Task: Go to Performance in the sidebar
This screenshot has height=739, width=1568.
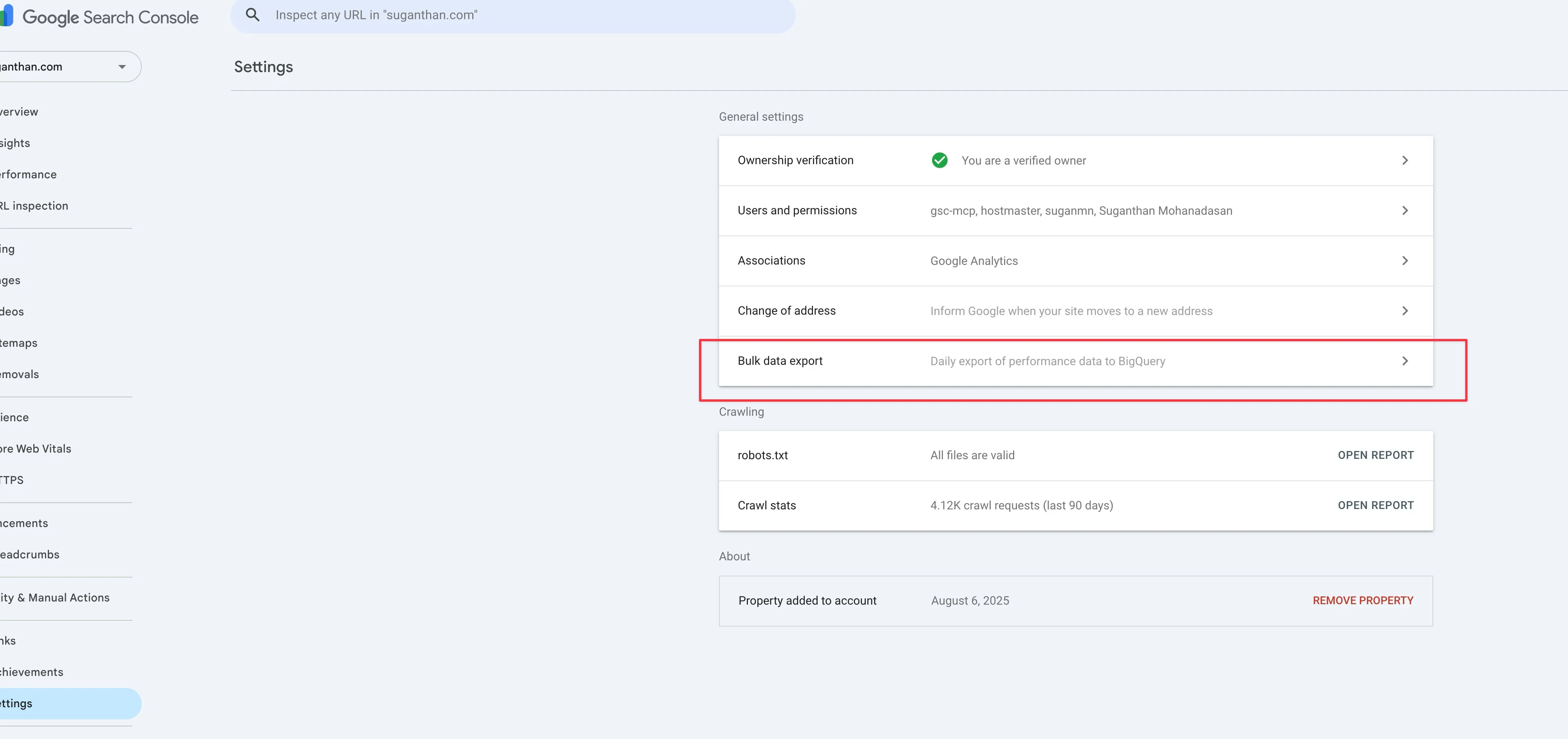Action: (29, 175)
